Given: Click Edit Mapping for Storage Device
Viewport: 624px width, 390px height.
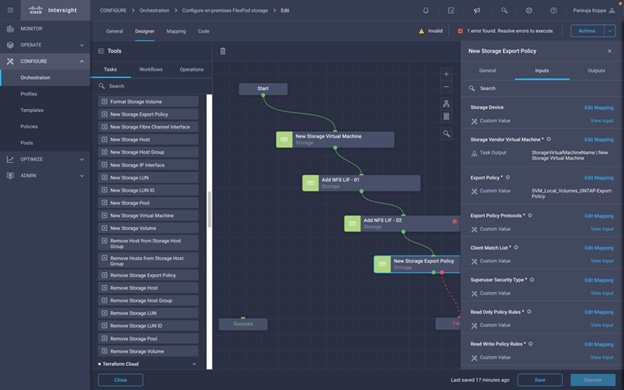Looking at the screenshot, I should tap(599, 107).
